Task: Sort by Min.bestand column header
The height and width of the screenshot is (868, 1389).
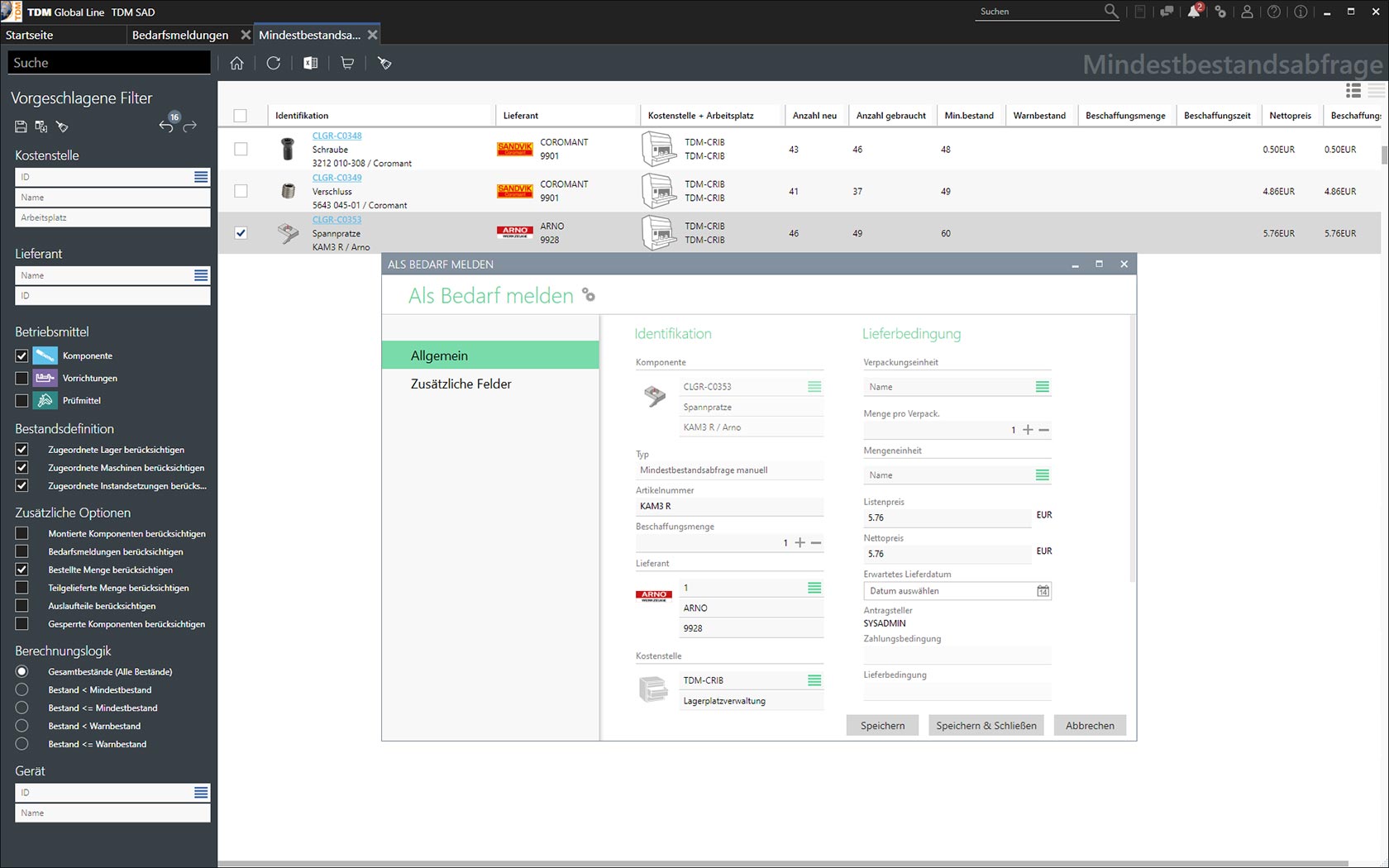Action: tap(969, 116)
